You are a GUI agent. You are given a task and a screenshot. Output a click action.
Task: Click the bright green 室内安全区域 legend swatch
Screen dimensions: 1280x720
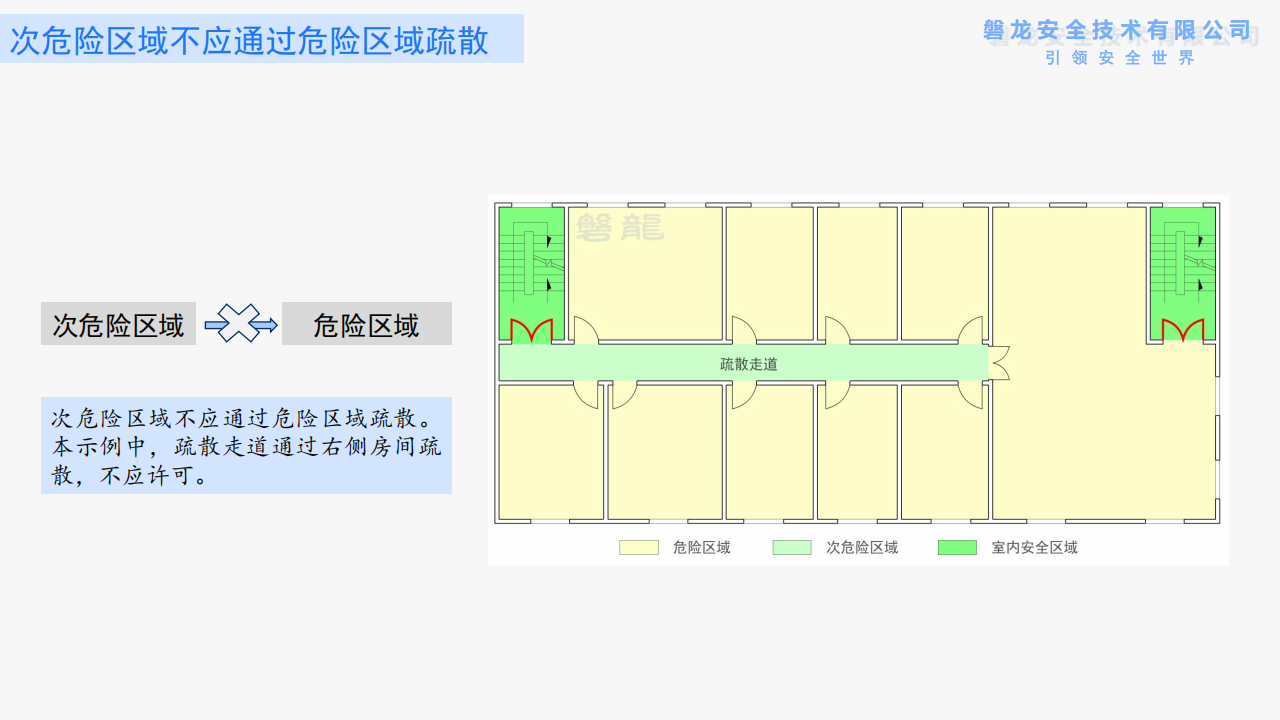click(x=956, y=547)
